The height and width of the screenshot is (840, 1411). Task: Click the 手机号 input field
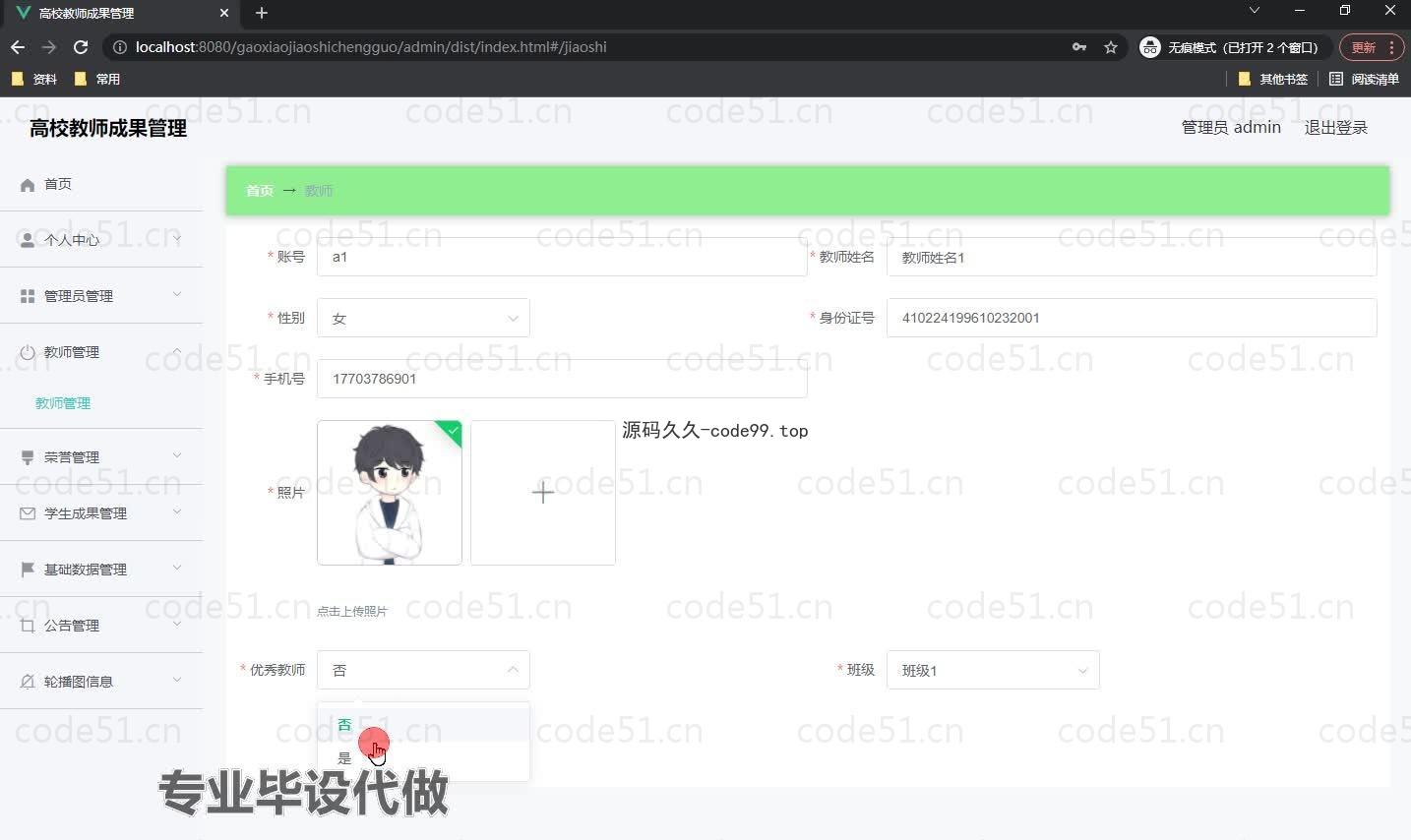click(562, 379)
